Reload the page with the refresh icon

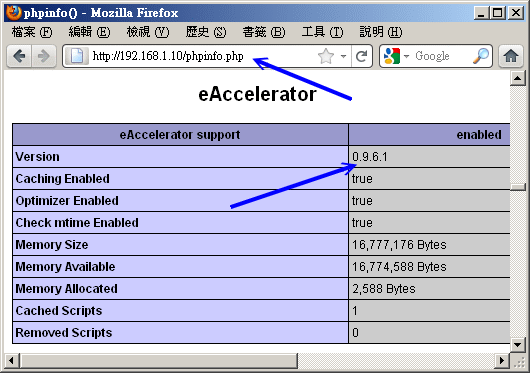(362, 56)
